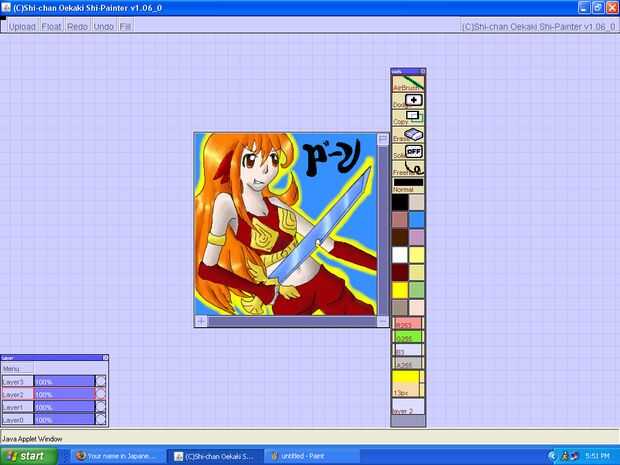Pick the dark red maroon swatch
The height and width of the screenshot is (465, 620).
tap(400, 272)
